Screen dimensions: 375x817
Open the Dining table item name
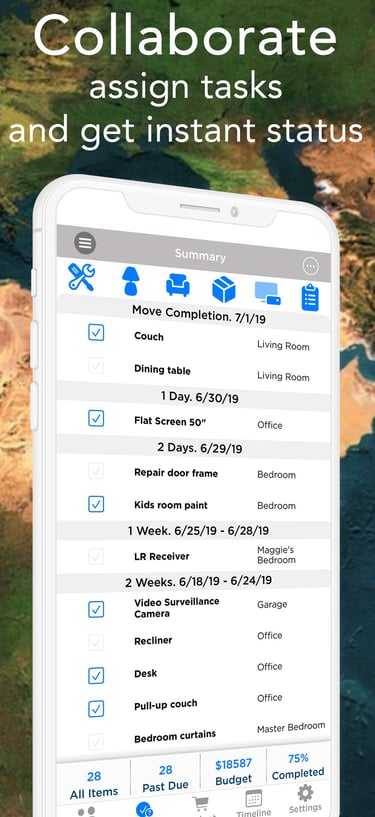(162, 370)
